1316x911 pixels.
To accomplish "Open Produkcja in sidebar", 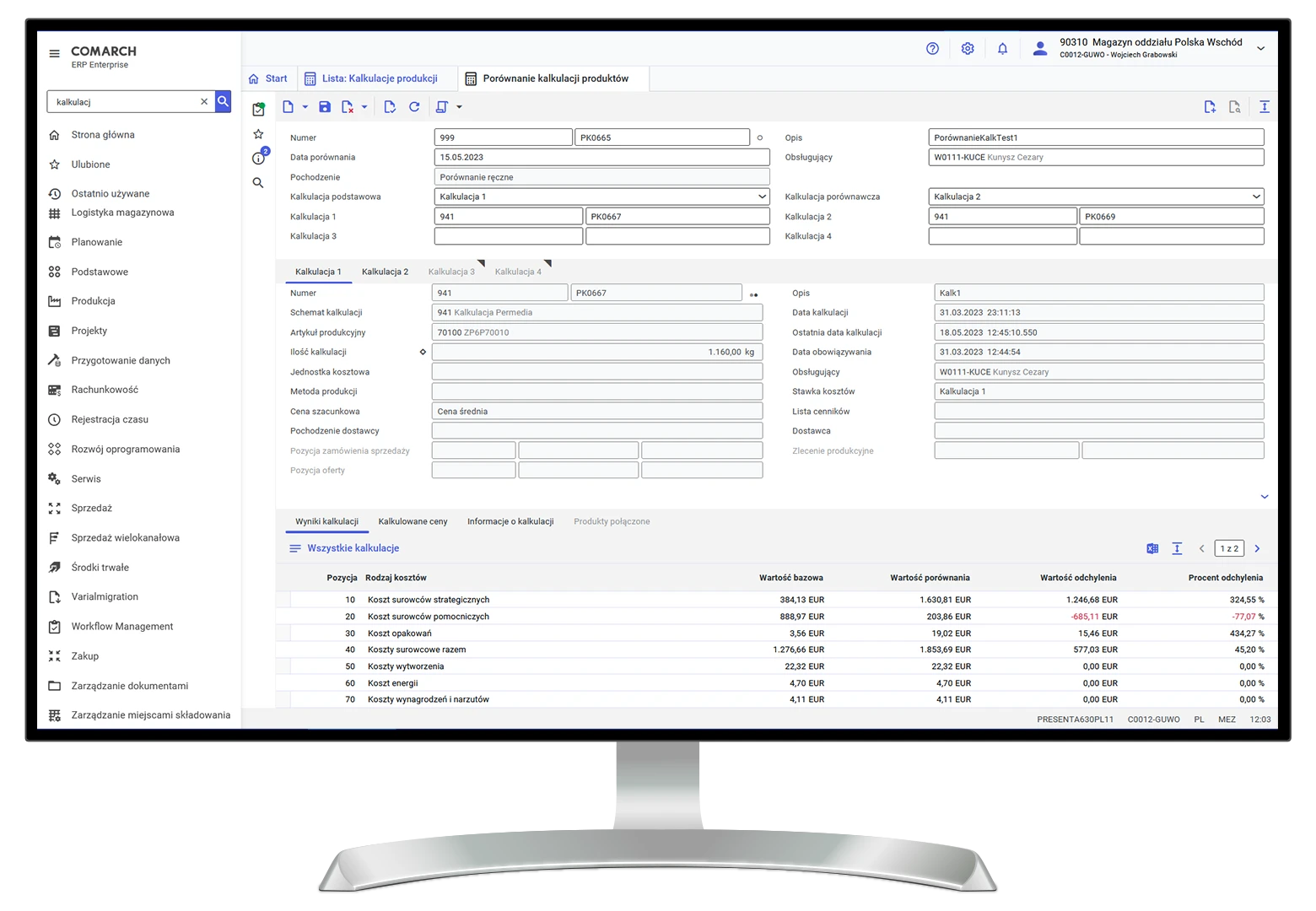I will pyautogui.click(x=93, y=301).
